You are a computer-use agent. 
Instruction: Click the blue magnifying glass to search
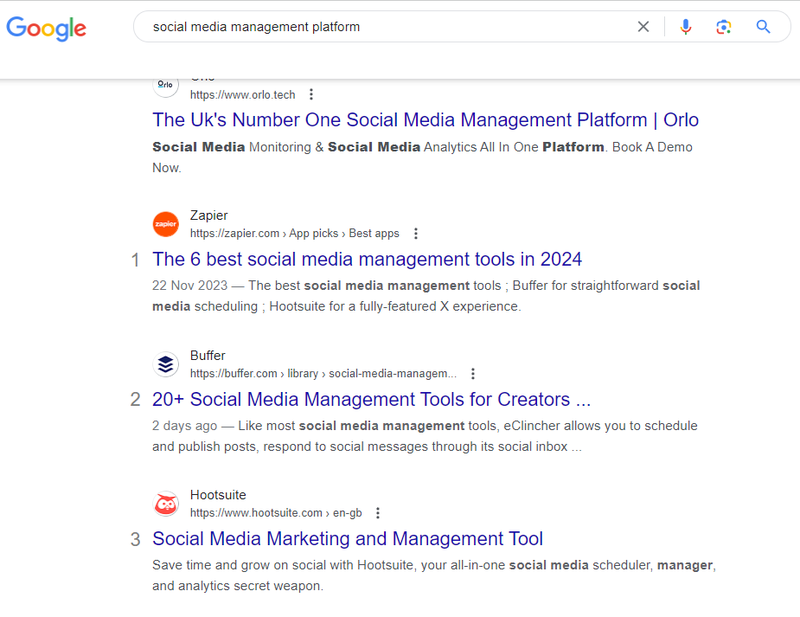click(x=762, y=27)
